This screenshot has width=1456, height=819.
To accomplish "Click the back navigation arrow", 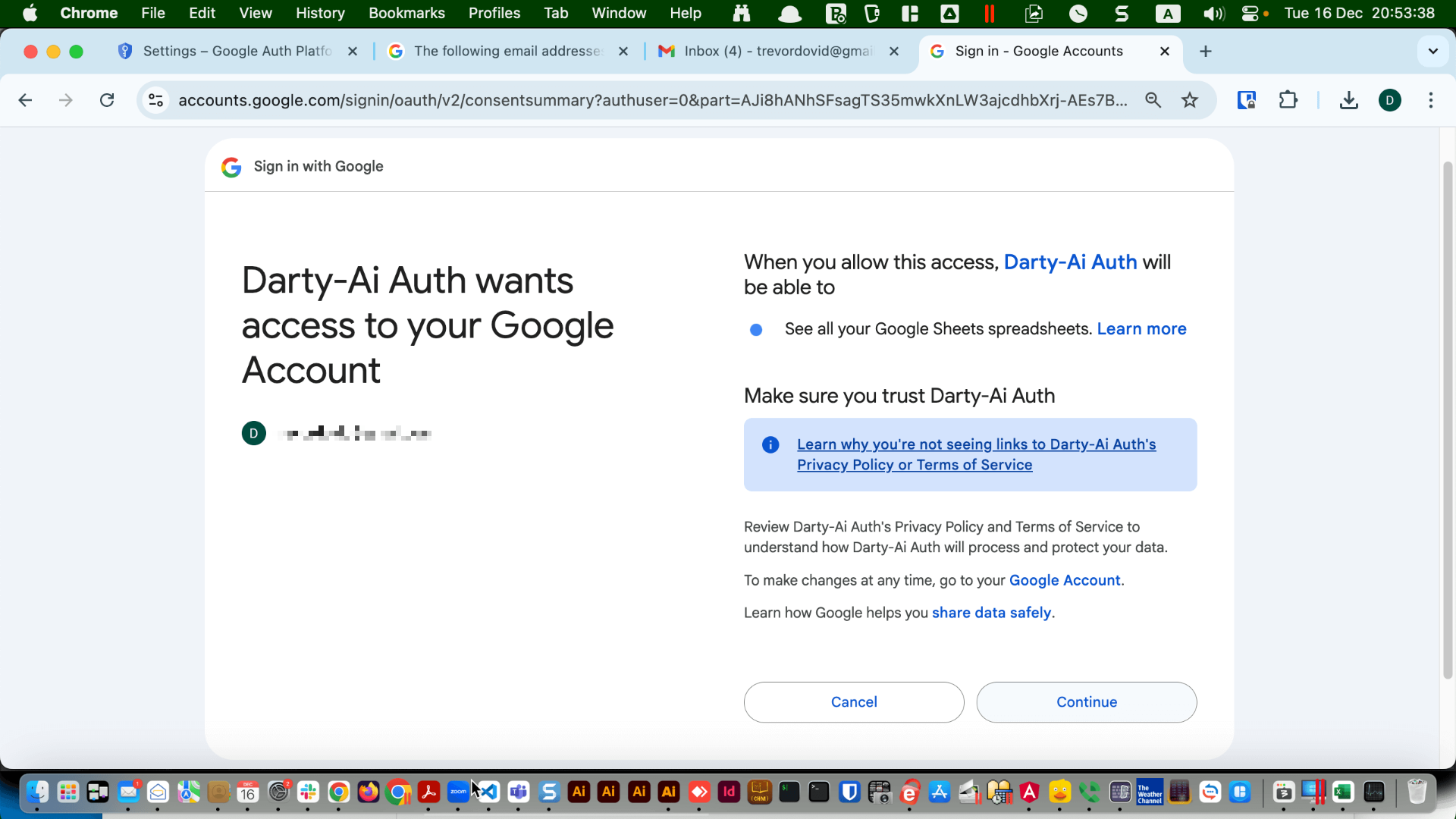I will pyautogui.click(x=26, y=99).
